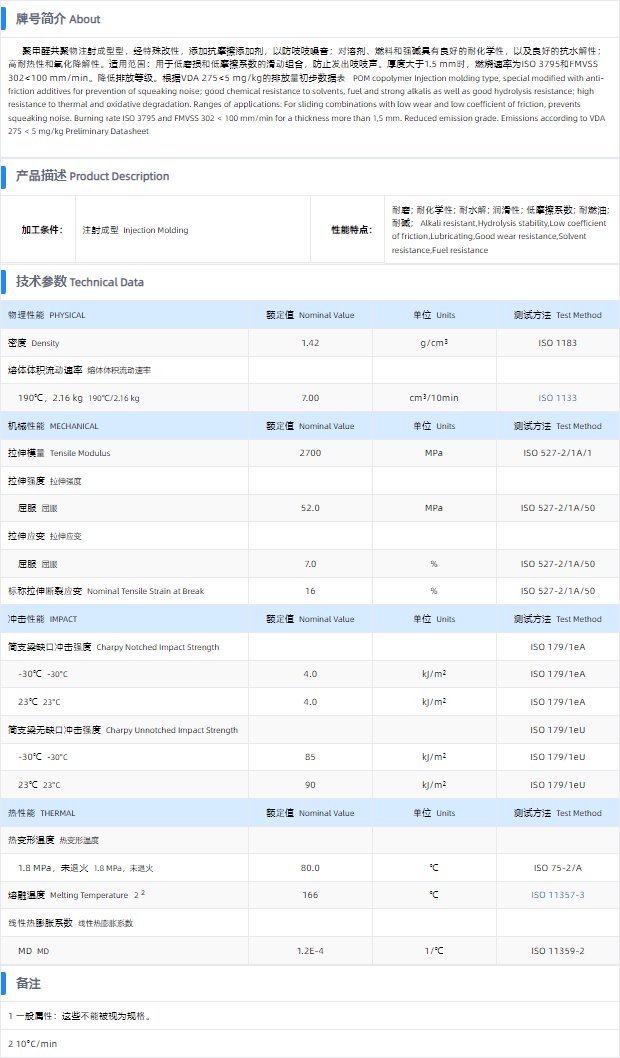620x1058 pixels.
Task: Click the 线性热膨胀系数 row label
Action: (70, 923)
